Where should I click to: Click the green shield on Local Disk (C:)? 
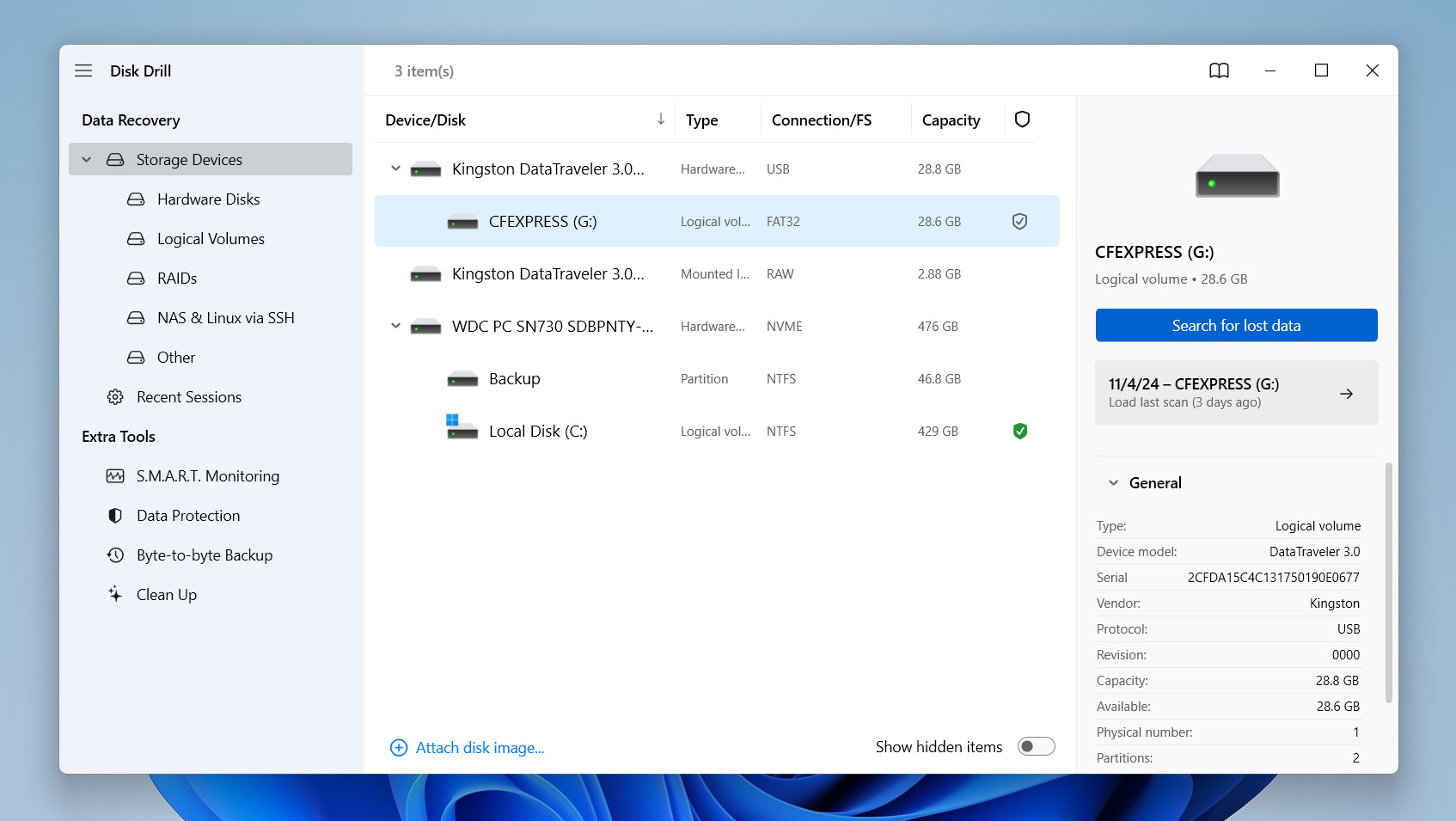click(x=1020, y=431)
